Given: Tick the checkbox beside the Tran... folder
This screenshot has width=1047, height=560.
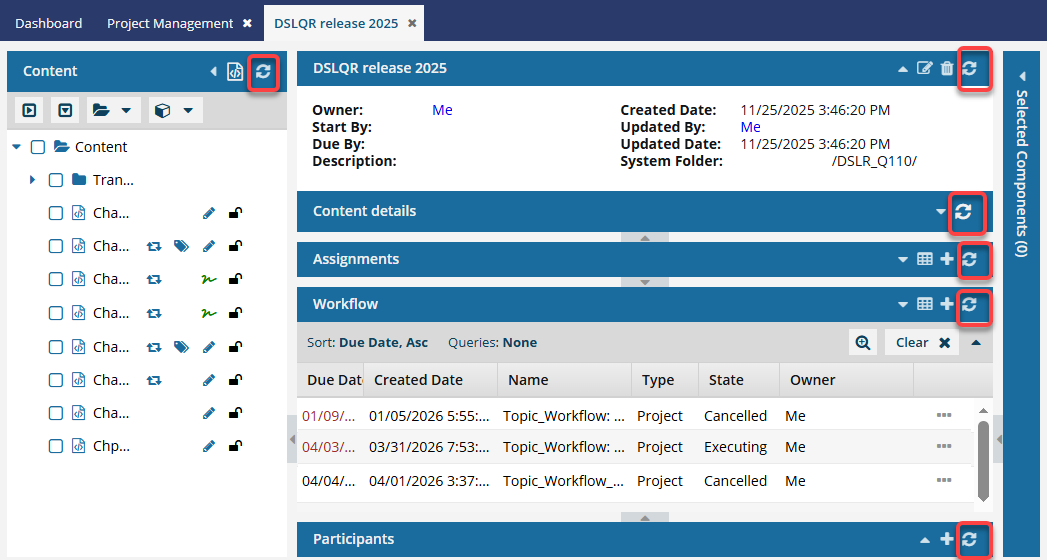Looking at the screenshot, I should [56, 180].
